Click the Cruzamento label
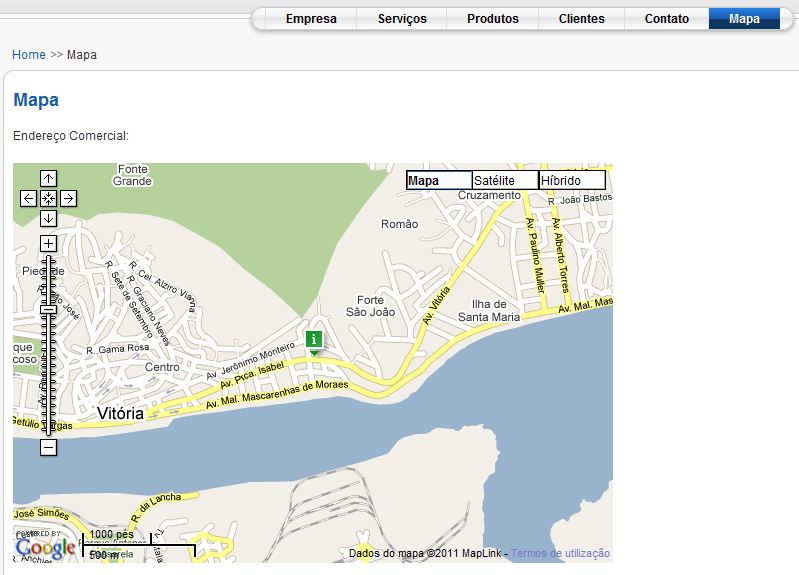The image size is (799, 575). tap(489, 195)
